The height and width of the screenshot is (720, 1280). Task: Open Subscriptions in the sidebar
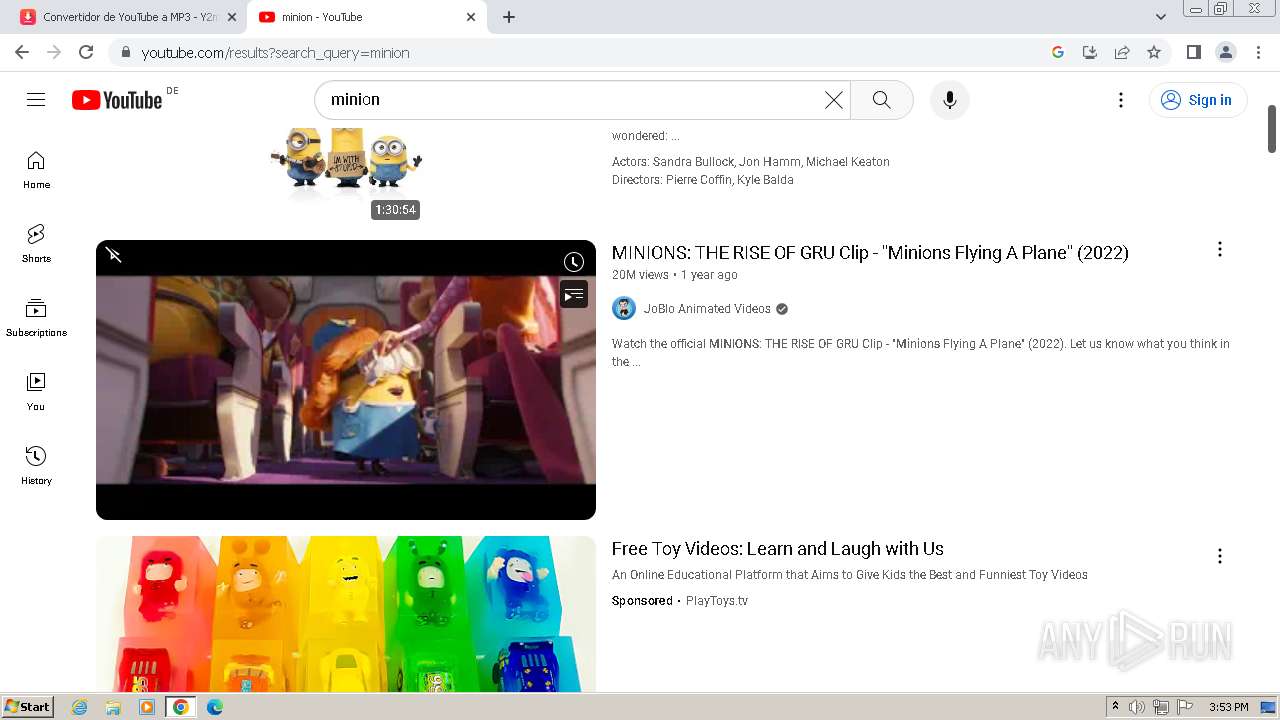click(36, 318)
